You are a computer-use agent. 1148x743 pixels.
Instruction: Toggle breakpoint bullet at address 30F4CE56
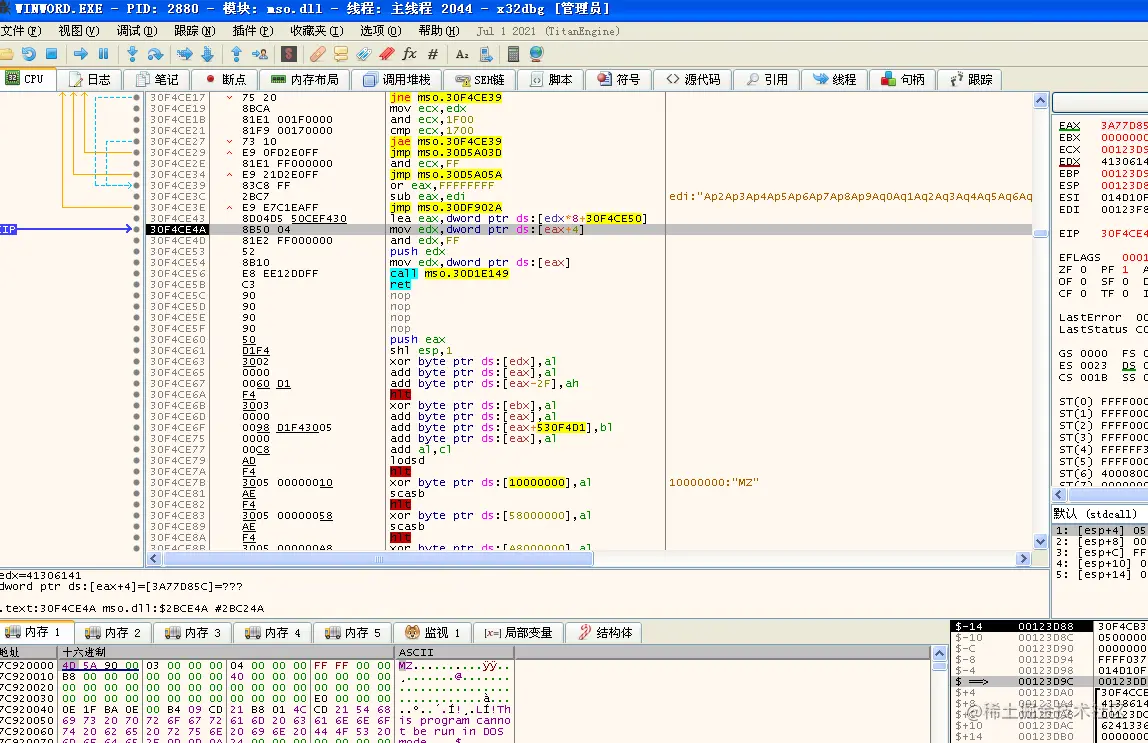pyautogui.click(x=137, y=273)
